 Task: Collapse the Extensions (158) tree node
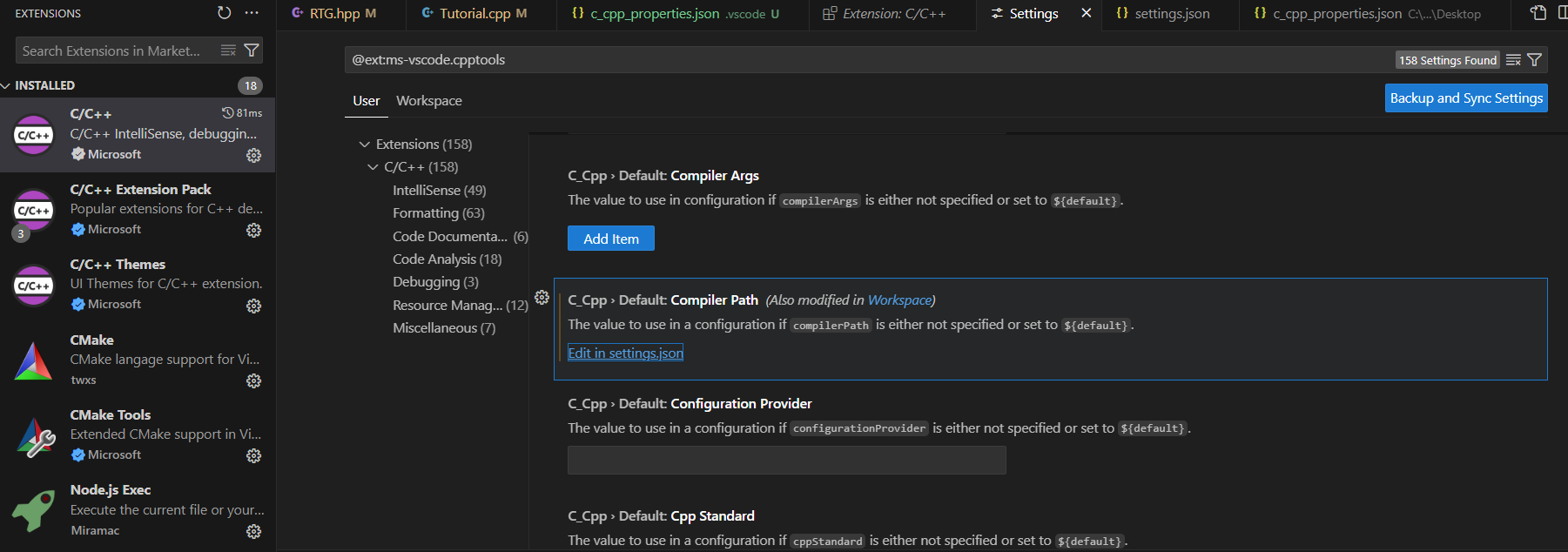[365, 145]
